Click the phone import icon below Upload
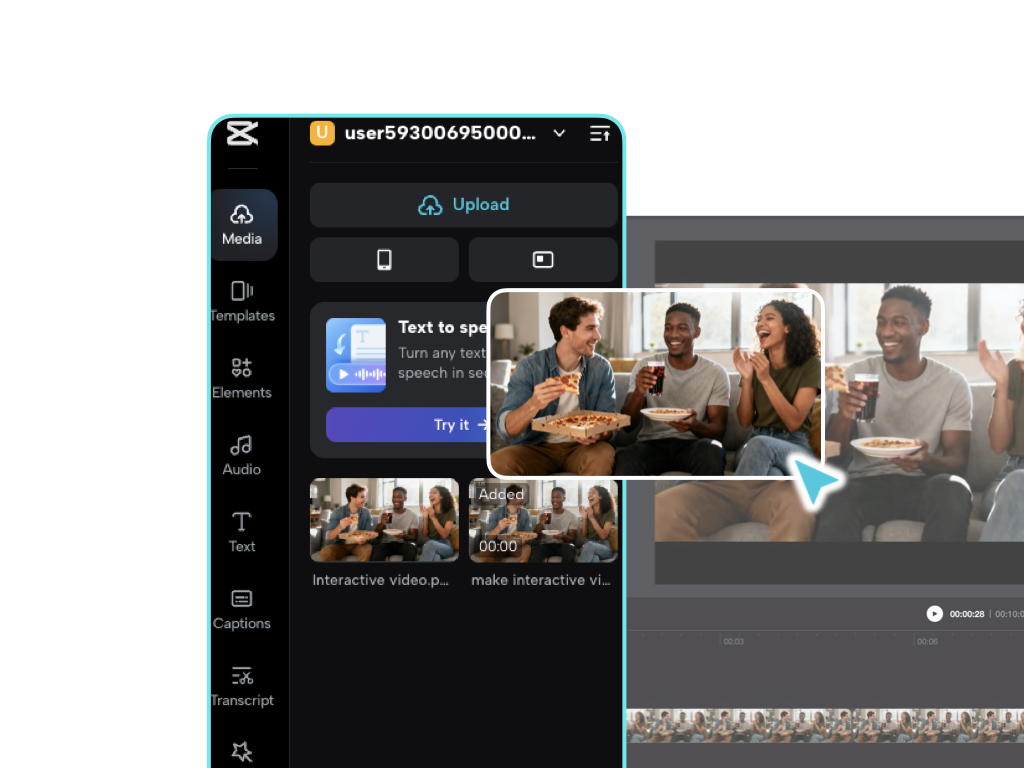The width and height of the screenshot is (1024, 768). (x=384, y=259)
